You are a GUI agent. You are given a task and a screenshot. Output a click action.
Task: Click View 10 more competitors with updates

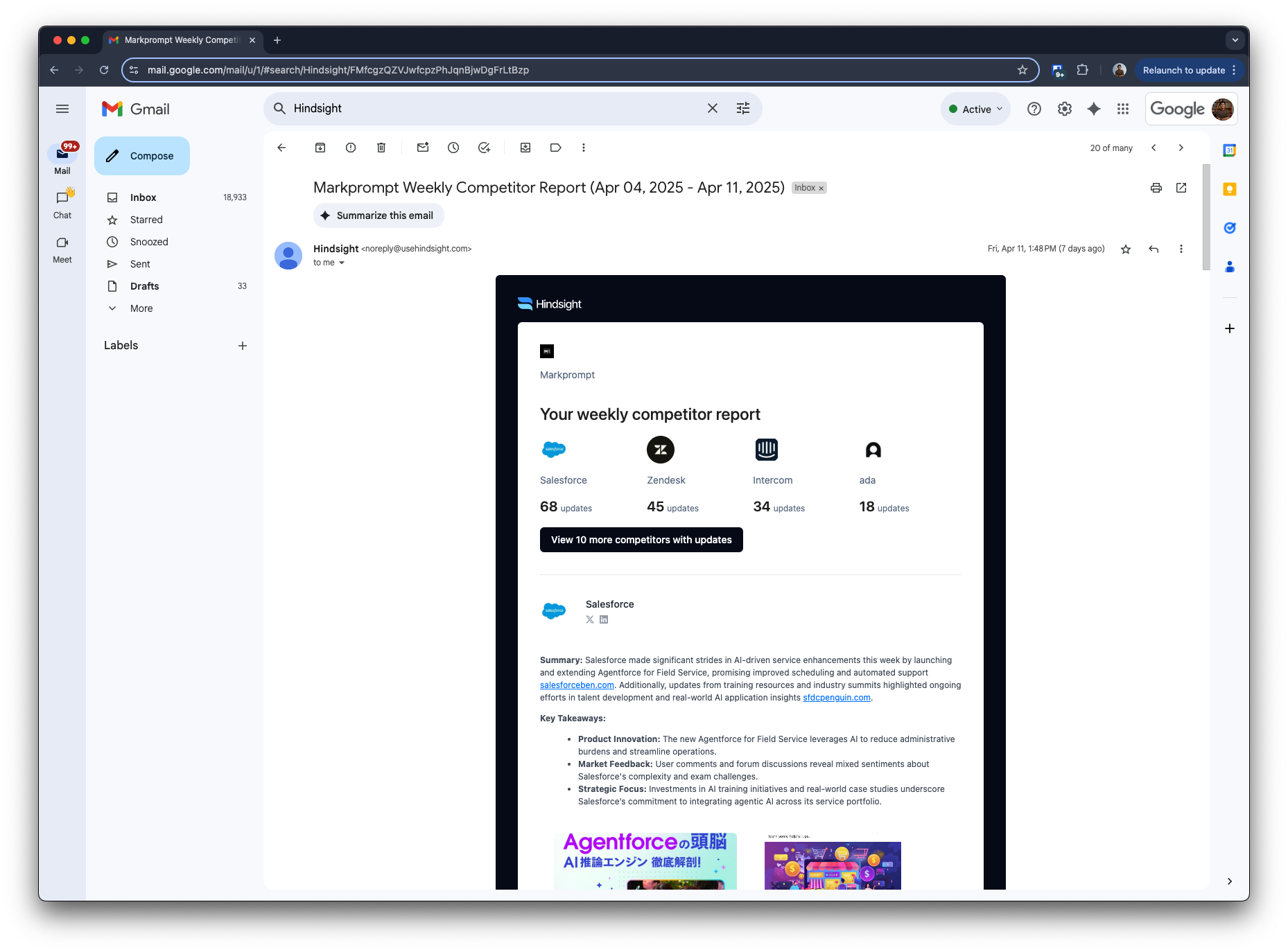tap(641, 540)
